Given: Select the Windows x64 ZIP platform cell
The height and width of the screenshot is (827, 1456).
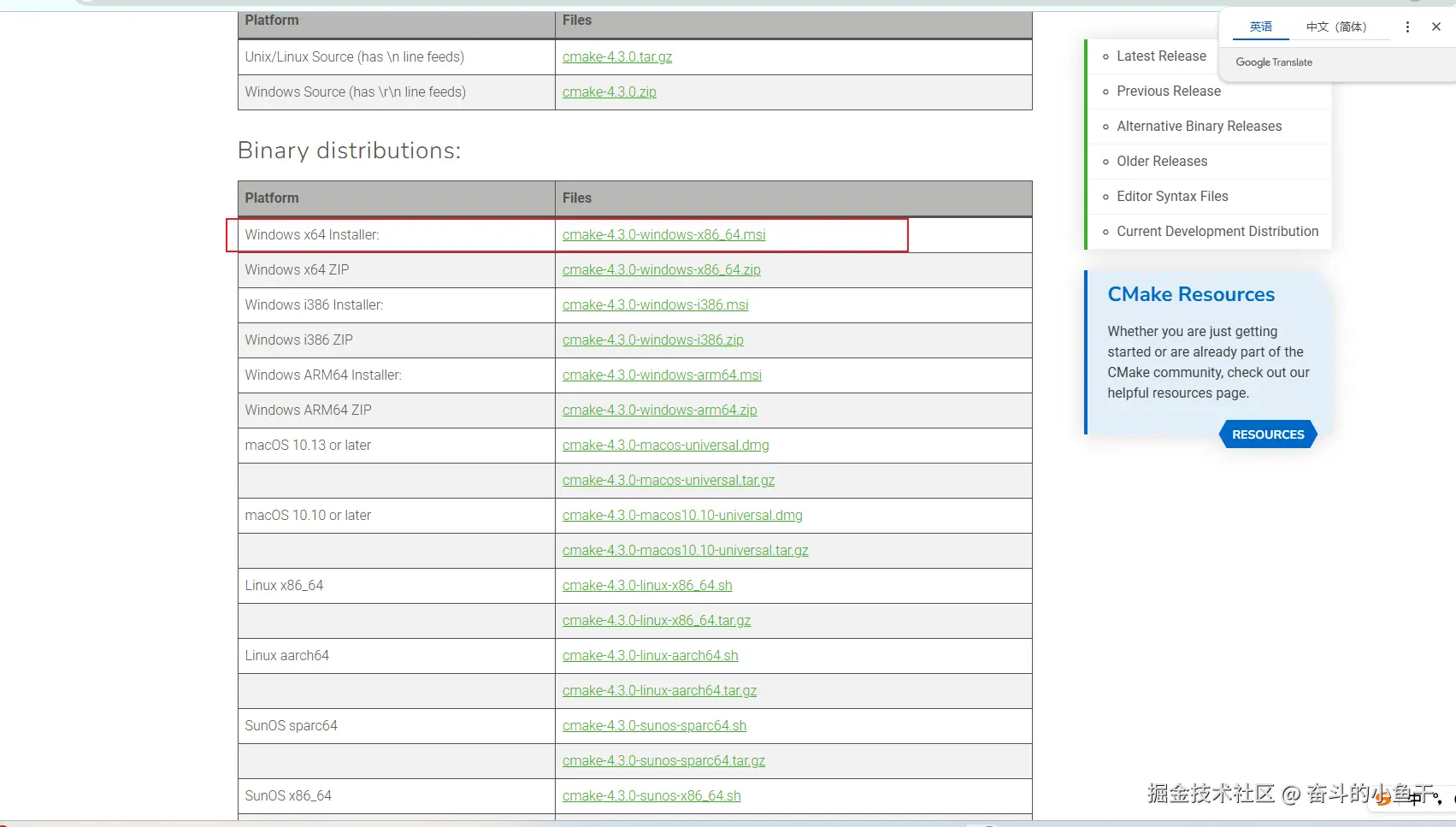Looking at the screenshot, I should pyautogui.click(x=397, y=270).
